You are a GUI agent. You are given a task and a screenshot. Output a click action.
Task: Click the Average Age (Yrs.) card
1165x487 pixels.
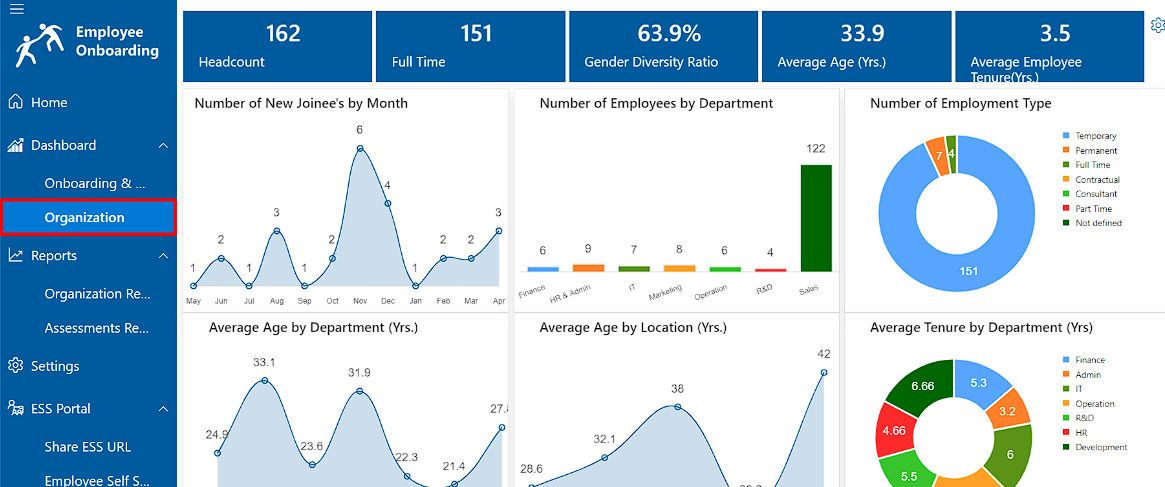(x=857, y=46)
